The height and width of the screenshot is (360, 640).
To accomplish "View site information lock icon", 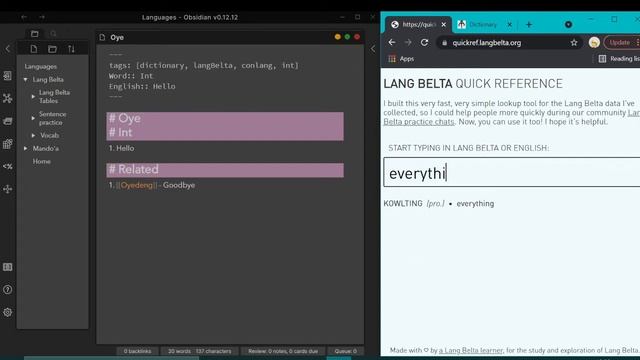I will (x=444, y=42).
